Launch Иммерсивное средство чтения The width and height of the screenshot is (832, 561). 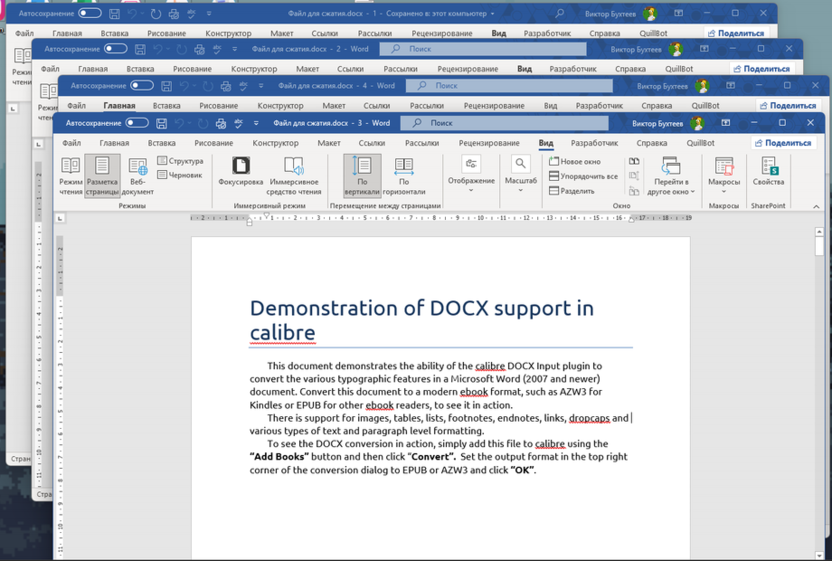pyautogui.click(x=294, y=175)
